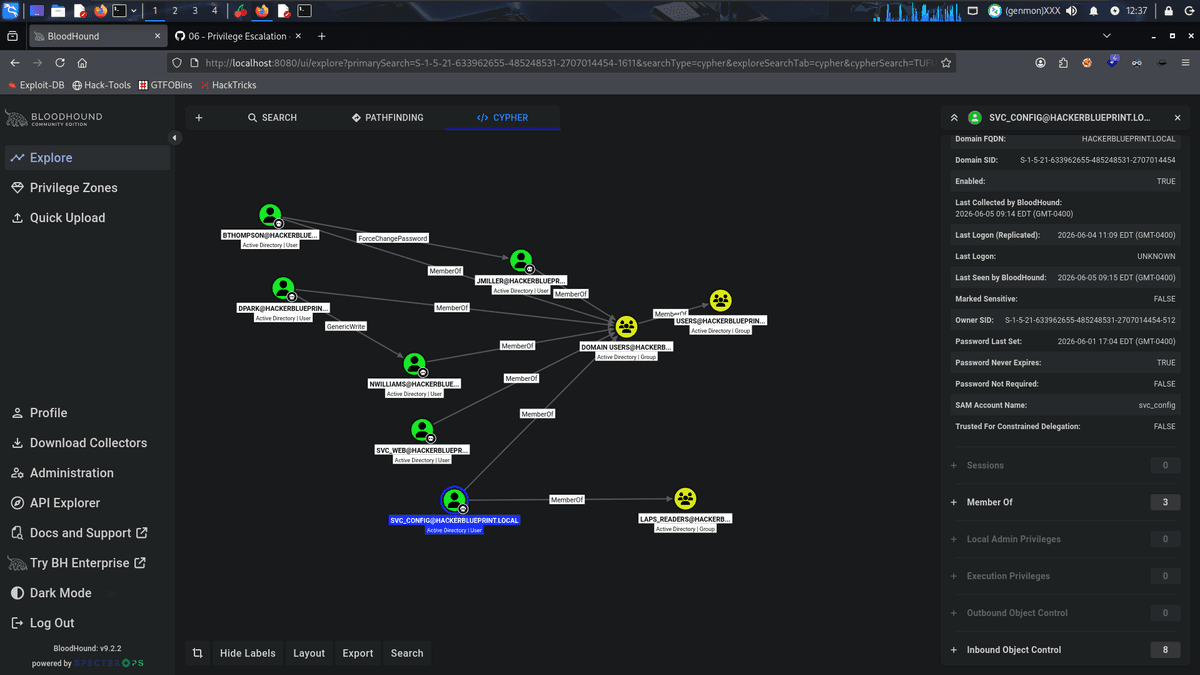Open notifications bell in system tray
1200x675 pixels.
tap(1093, 10)
